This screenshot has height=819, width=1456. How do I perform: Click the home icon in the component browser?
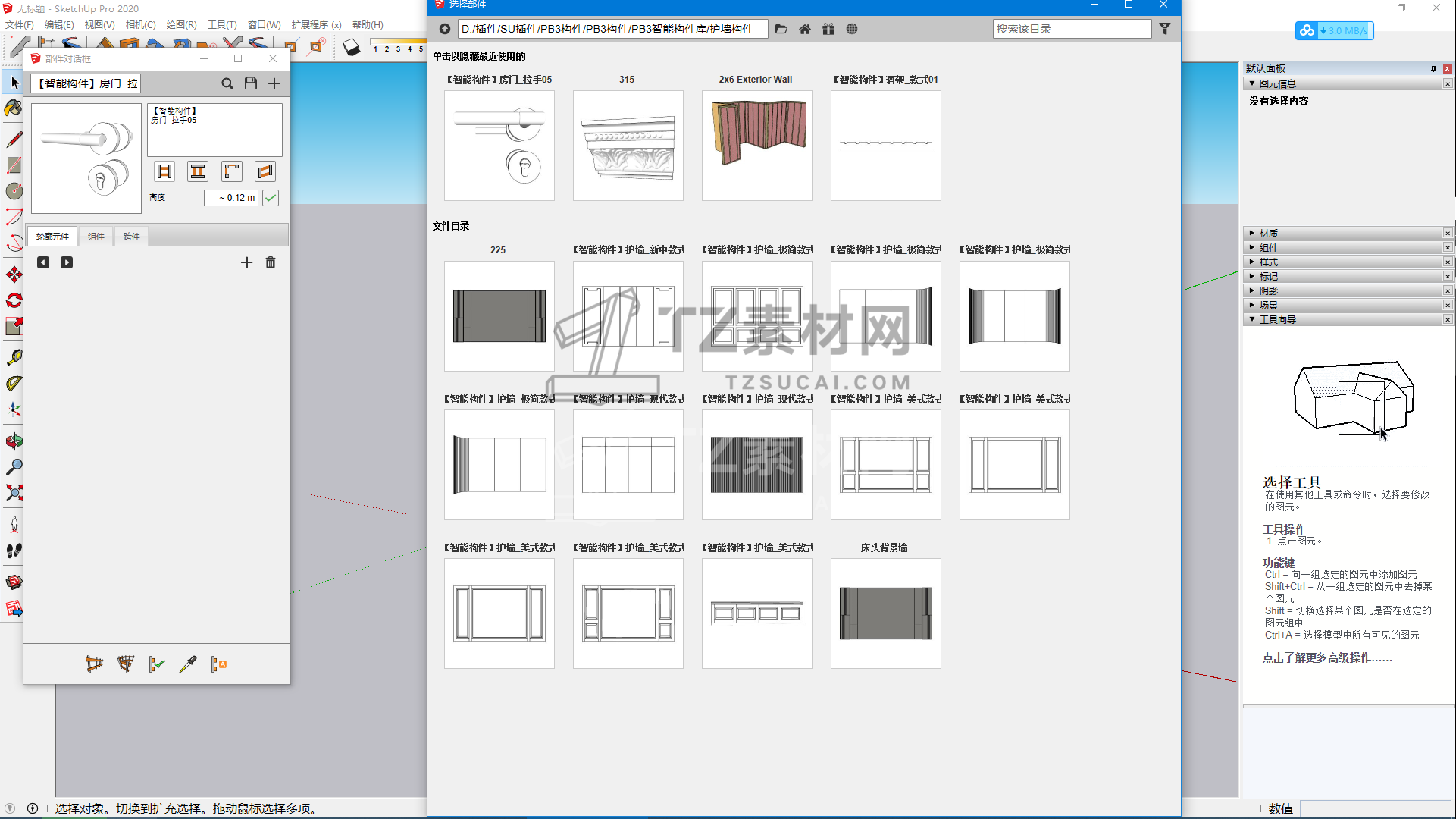805,29
